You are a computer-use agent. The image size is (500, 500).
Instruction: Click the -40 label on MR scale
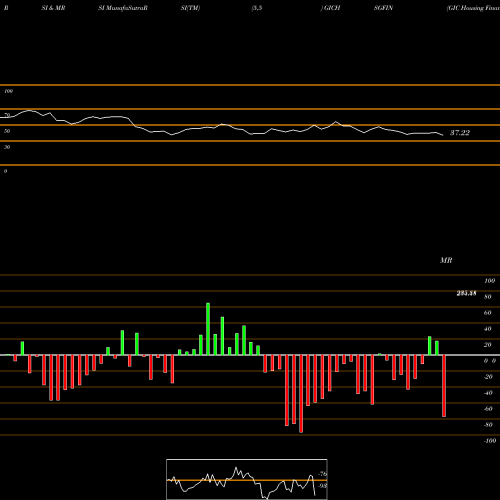point(488,393)
